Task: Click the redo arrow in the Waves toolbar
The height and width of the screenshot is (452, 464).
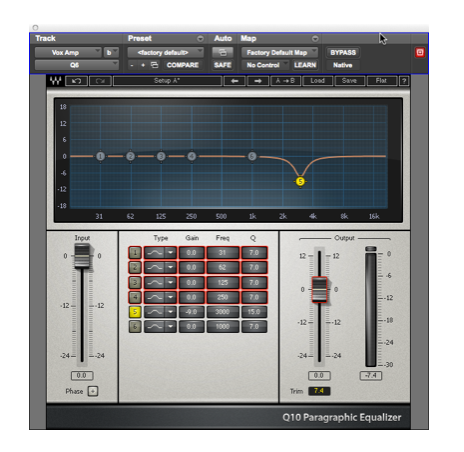Action: [100, 81]
